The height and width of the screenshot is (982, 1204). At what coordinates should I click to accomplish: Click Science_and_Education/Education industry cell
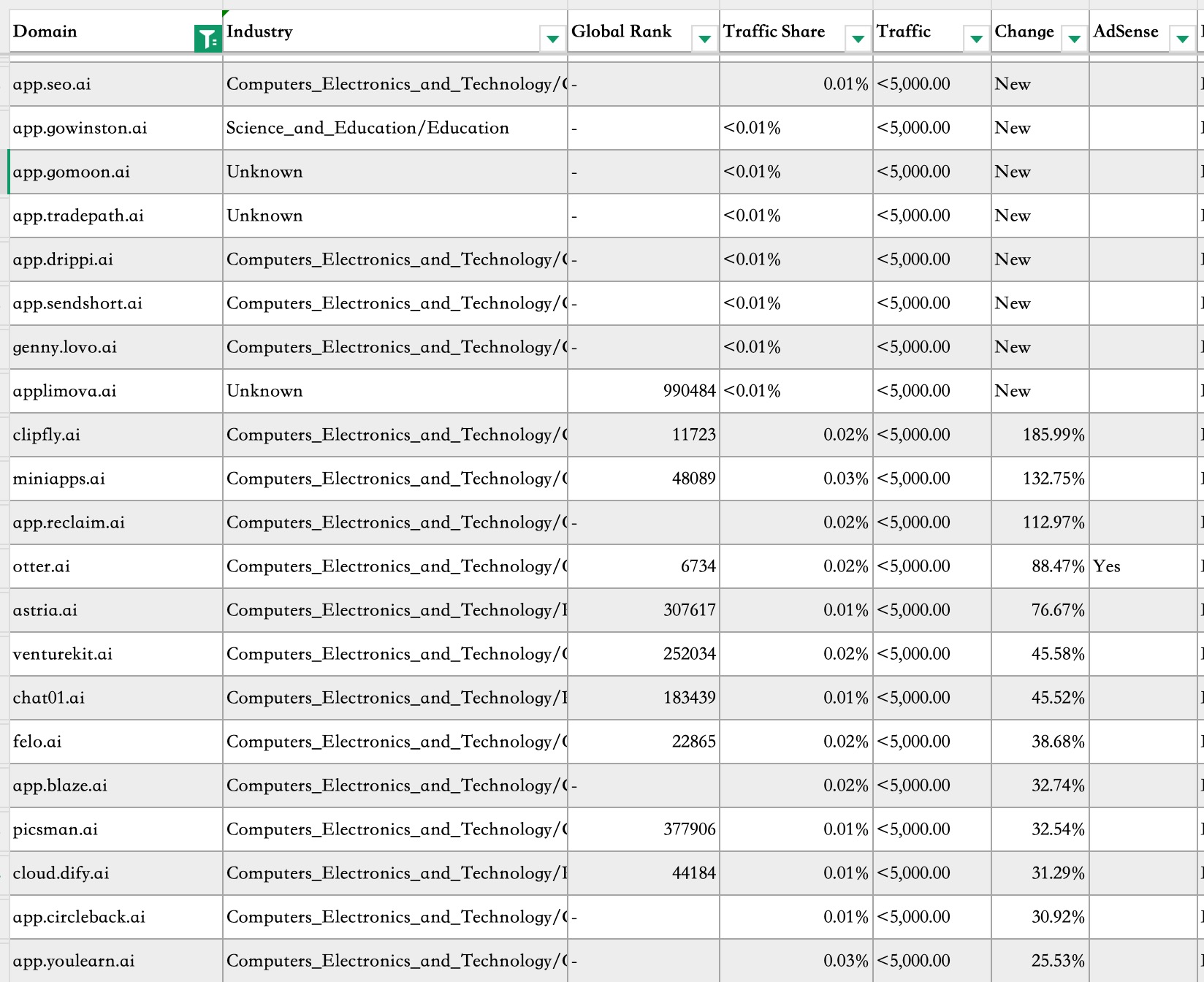pos(395,128)
